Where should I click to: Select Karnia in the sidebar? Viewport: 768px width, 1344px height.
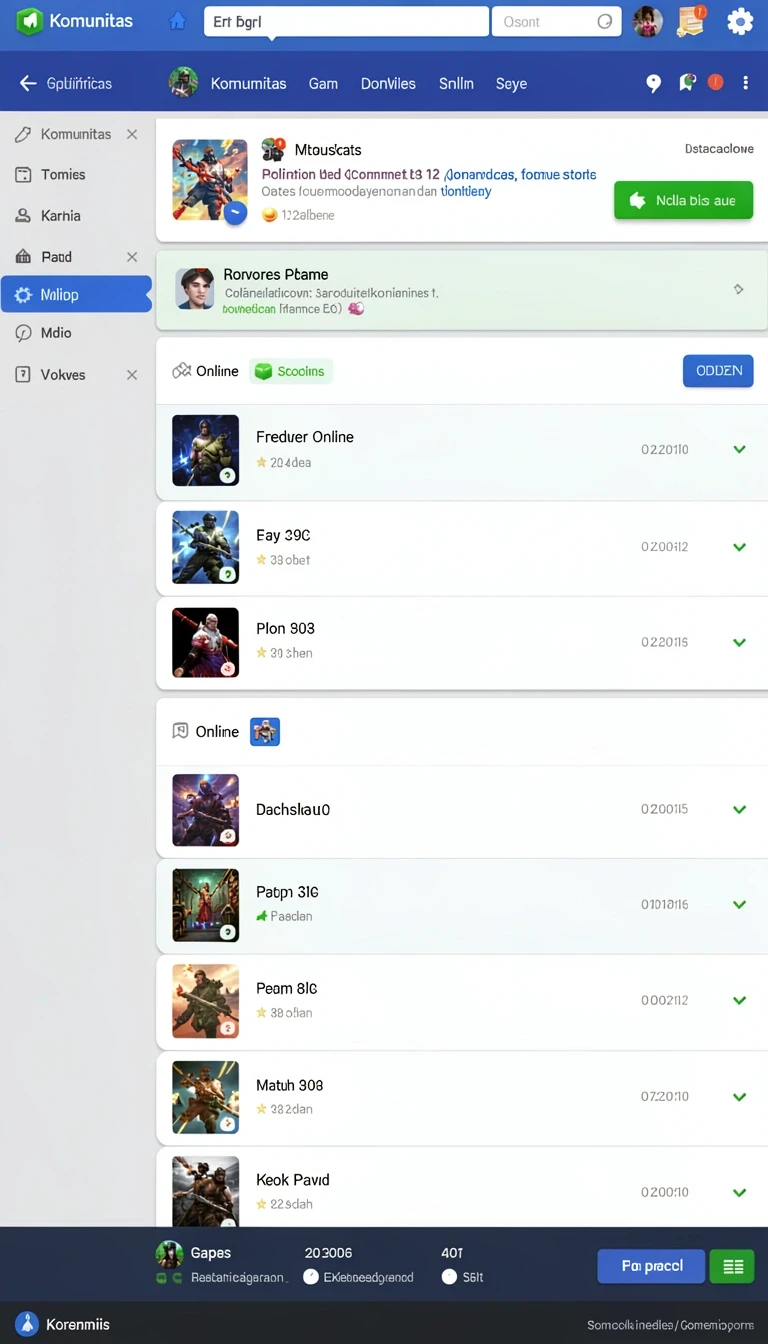click(61, 216)
